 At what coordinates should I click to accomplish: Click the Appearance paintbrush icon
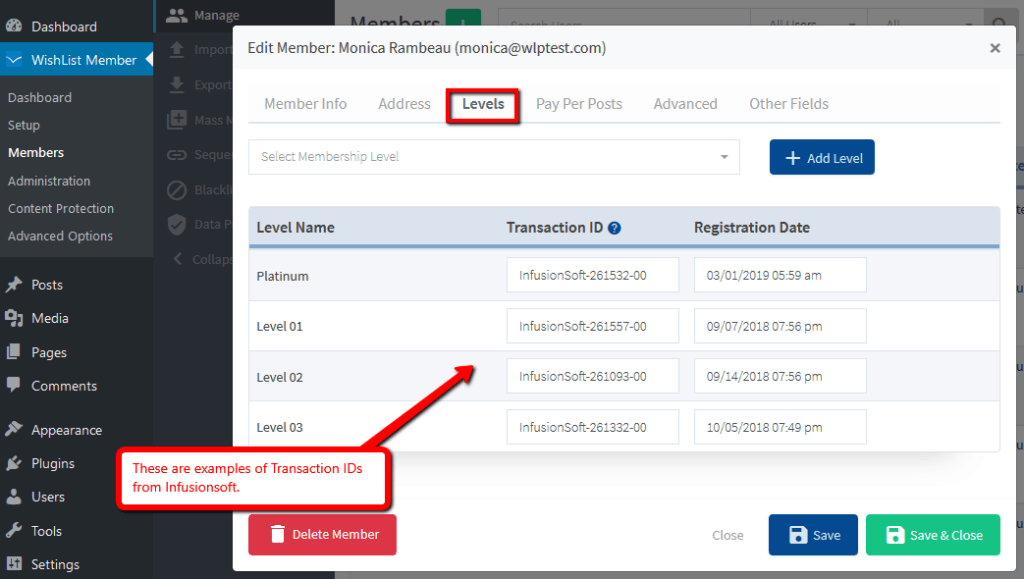pyautogui.click(x=14, y=430)
